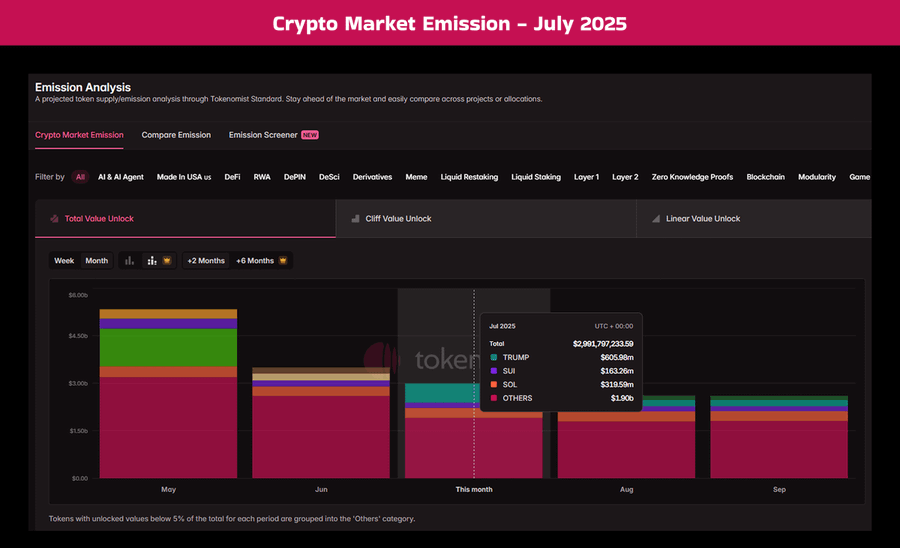The width and height of the screenshot is (900, 548).
Task: Filter by Modularity category
Action: point(817,177)
